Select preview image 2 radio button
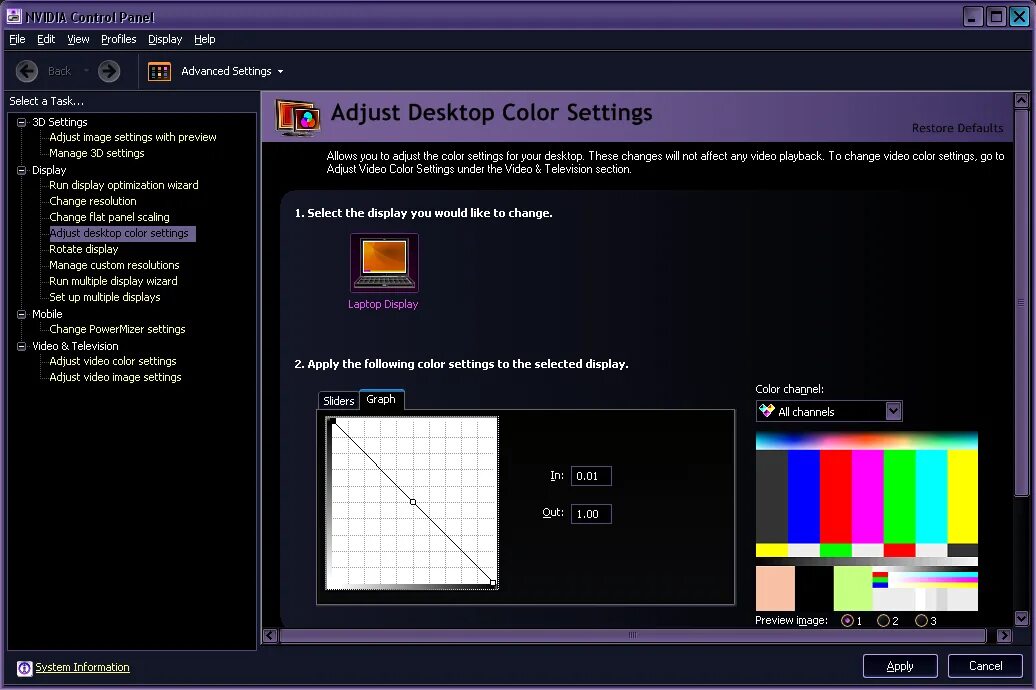Image resolution: width=1036 pixels, height=690 pixels. click(x=883, y=621)
